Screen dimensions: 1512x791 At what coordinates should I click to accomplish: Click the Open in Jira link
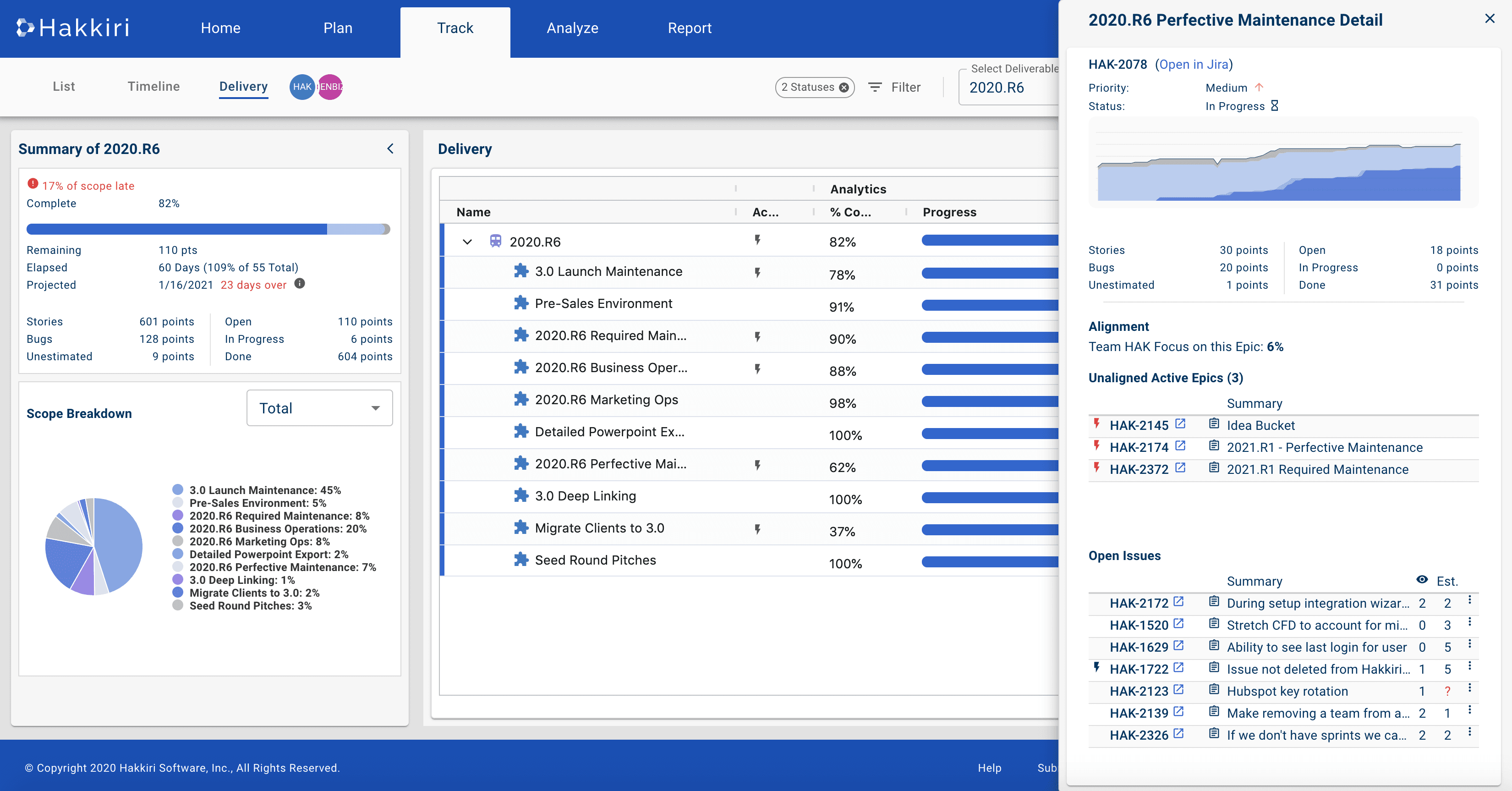click(1193, 65)
